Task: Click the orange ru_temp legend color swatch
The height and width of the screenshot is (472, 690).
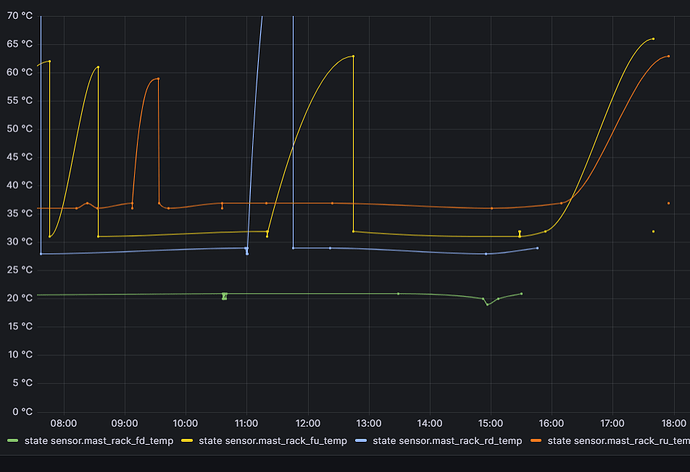Action: pos(536,440)
